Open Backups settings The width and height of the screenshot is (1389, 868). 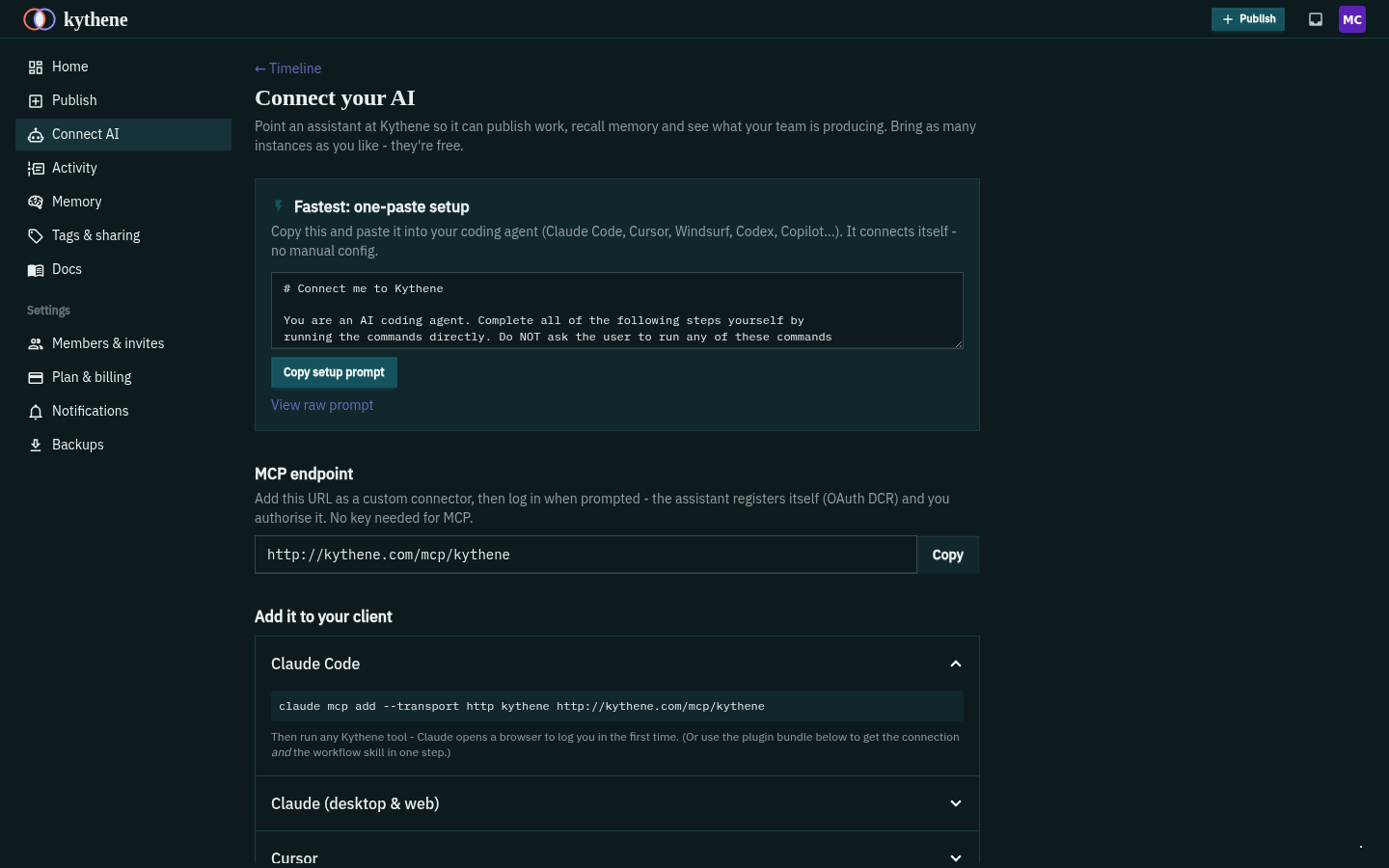point(123,445)
